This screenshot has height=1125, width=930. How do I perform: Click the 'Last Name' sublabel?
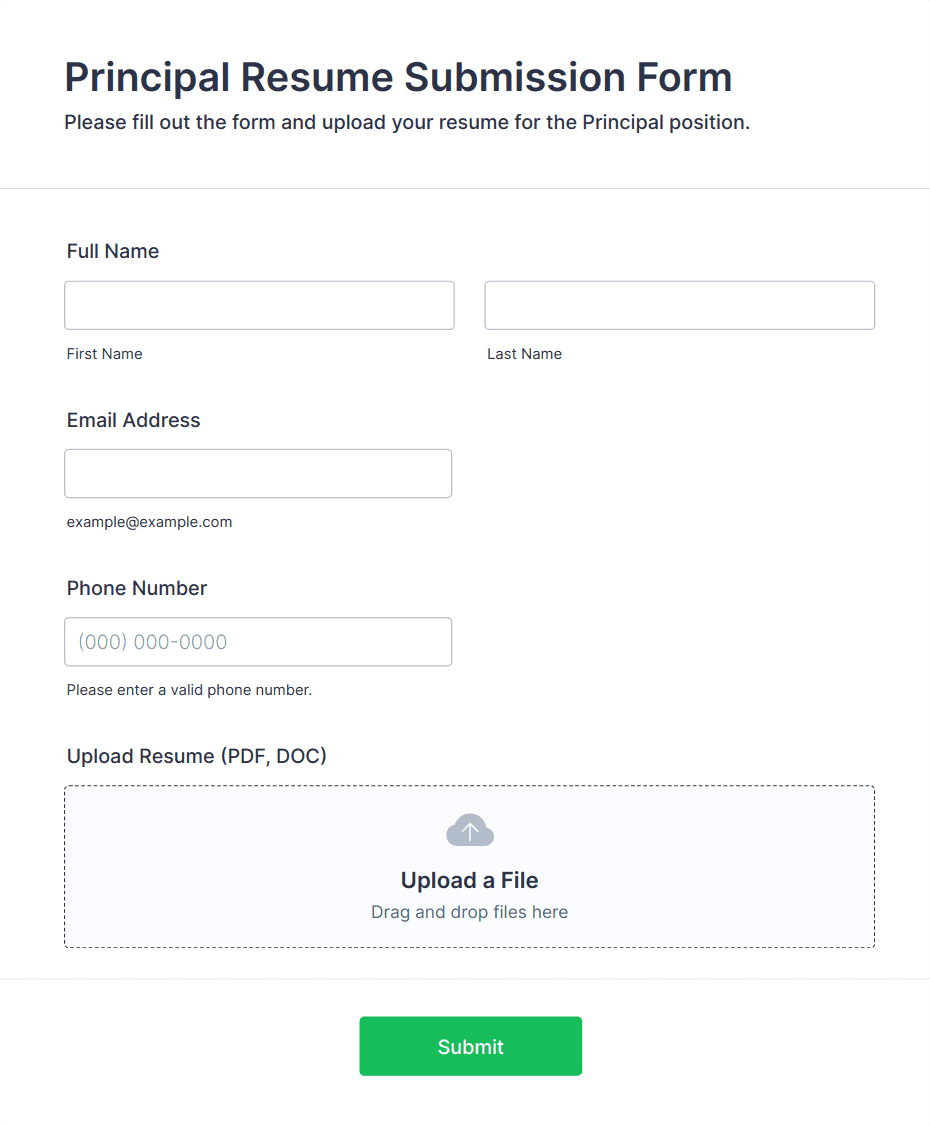coord(524,354)
